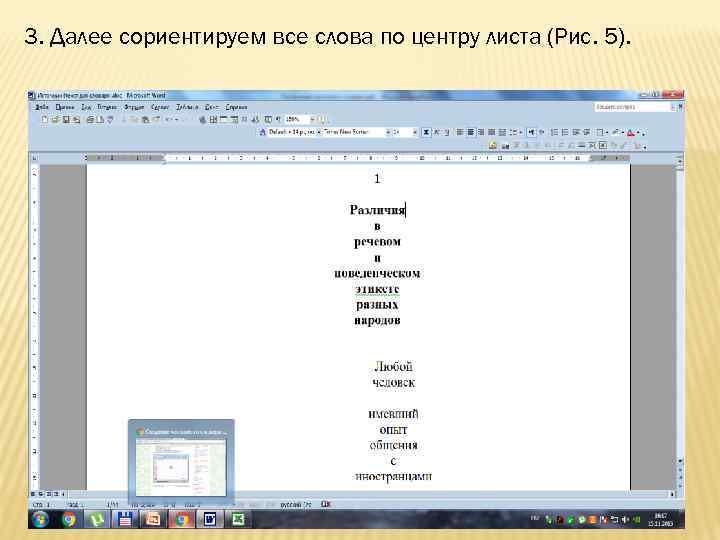Screen dimensions: 720x540
Task: Open Print Preview from the toolbar
Action: click(99, 120)
